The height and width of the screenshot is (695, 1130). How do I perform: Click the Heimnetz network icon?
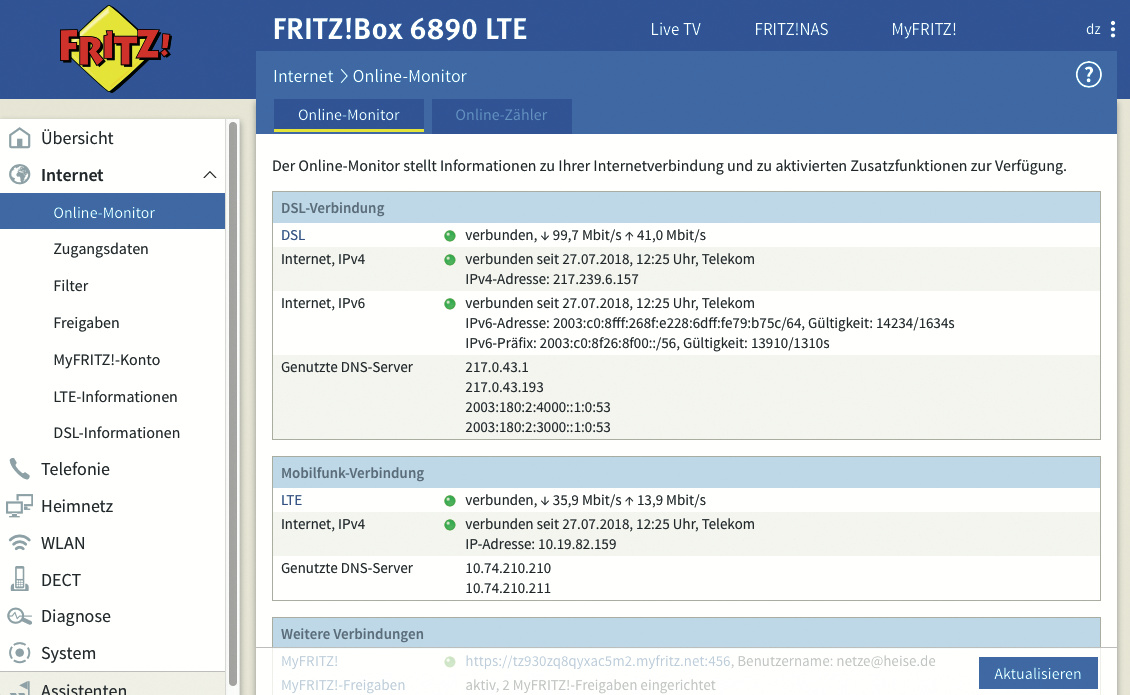(x=19, y=506)
